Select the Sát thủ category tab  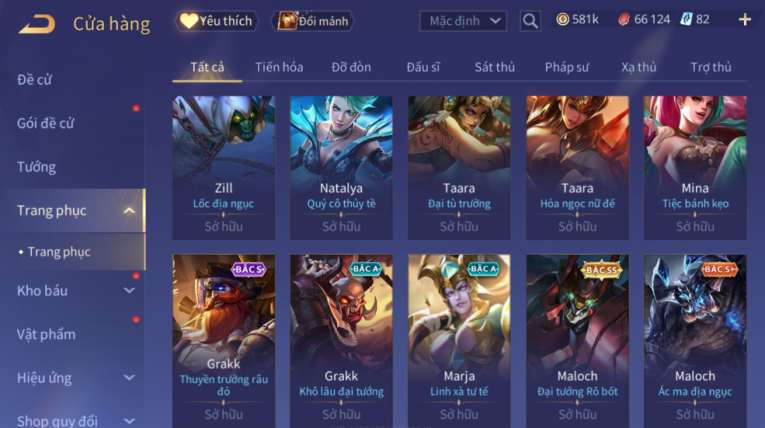[x=495, y=67]
